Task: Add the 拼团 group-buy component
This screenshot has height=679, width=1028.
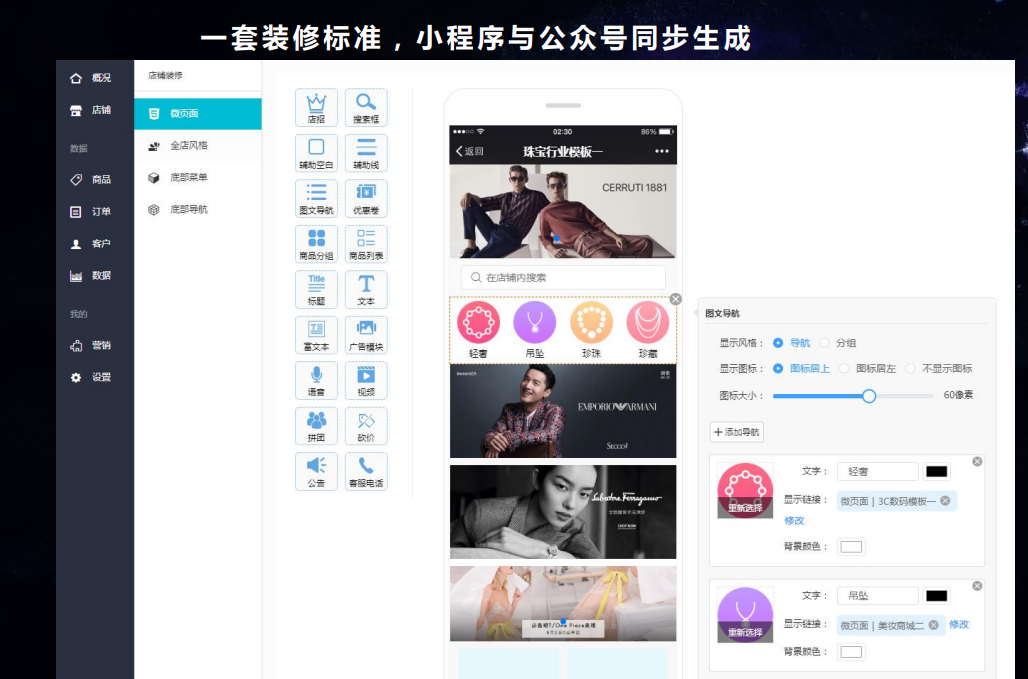Action: [x=317, y=425]
